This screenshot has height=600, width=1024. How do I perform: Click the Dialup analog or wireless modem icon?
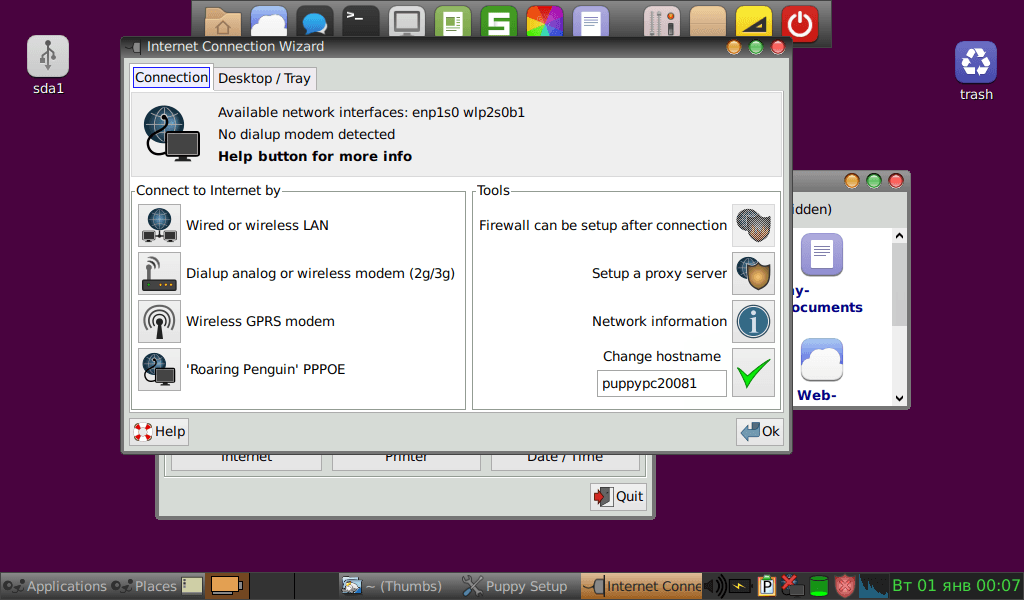click(x=159, y=274)
